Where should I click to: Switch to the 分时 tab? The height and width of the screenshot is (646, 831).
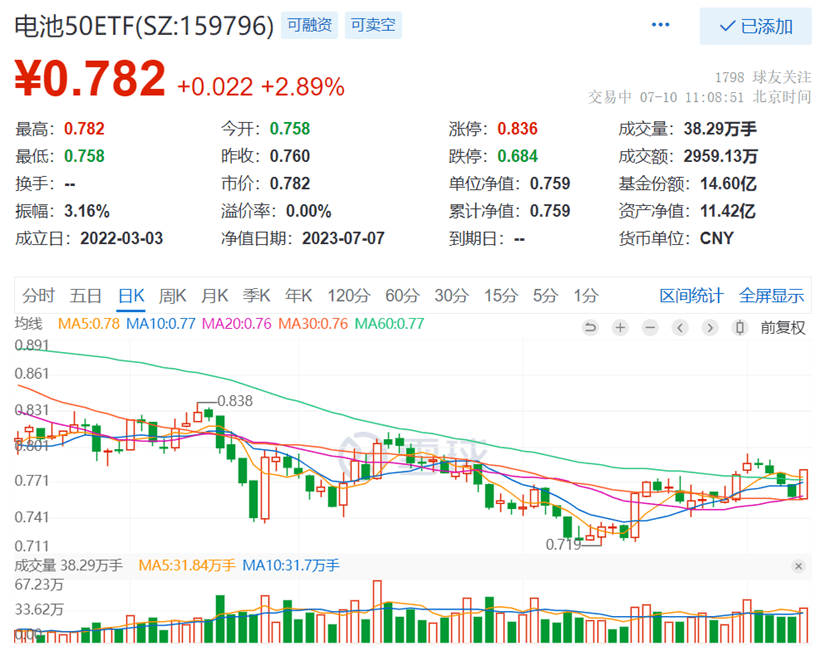tap(38, 295)
